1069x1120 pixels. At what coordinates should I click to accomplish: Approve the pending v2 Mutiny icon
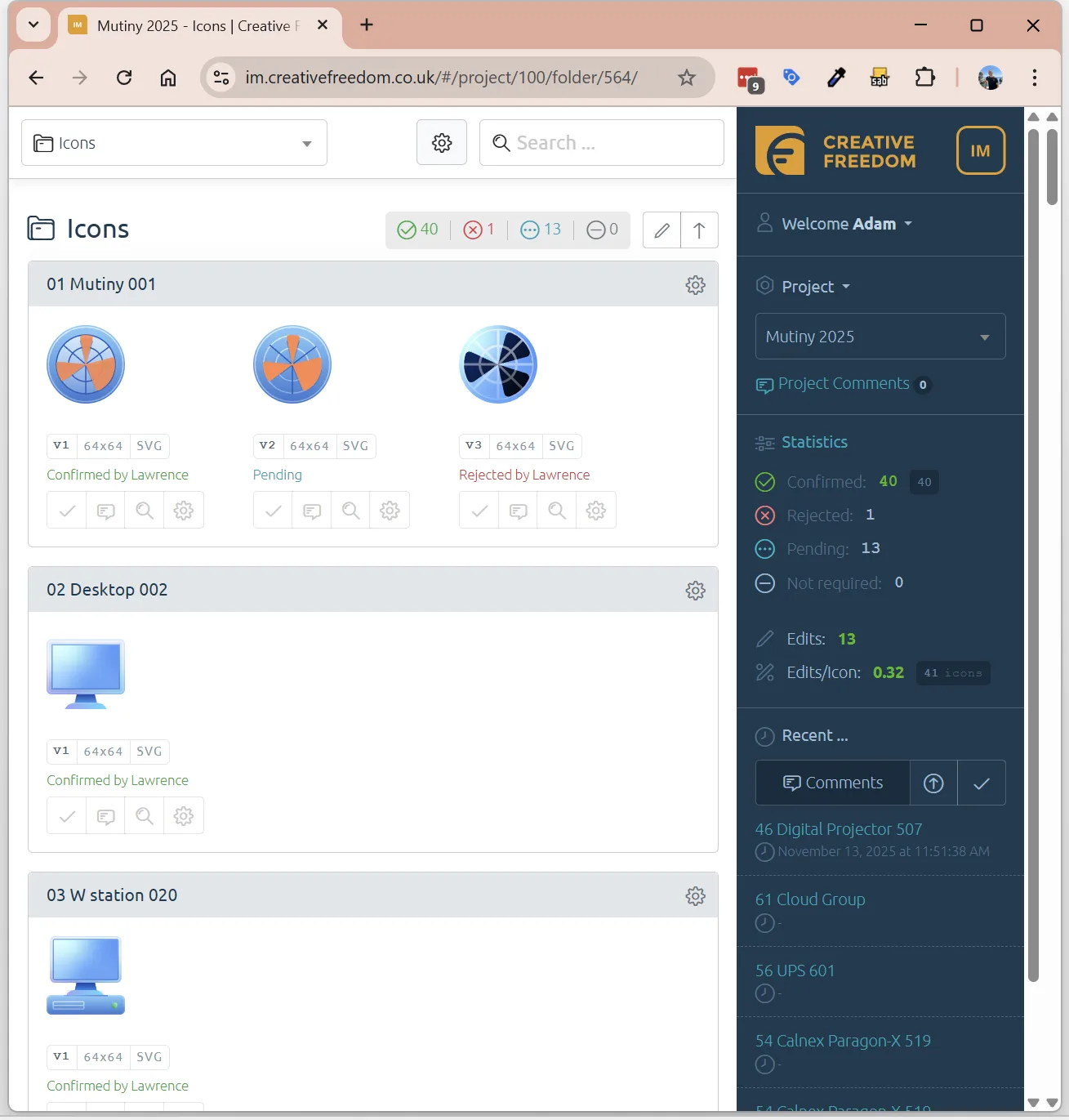pos(272,510)
